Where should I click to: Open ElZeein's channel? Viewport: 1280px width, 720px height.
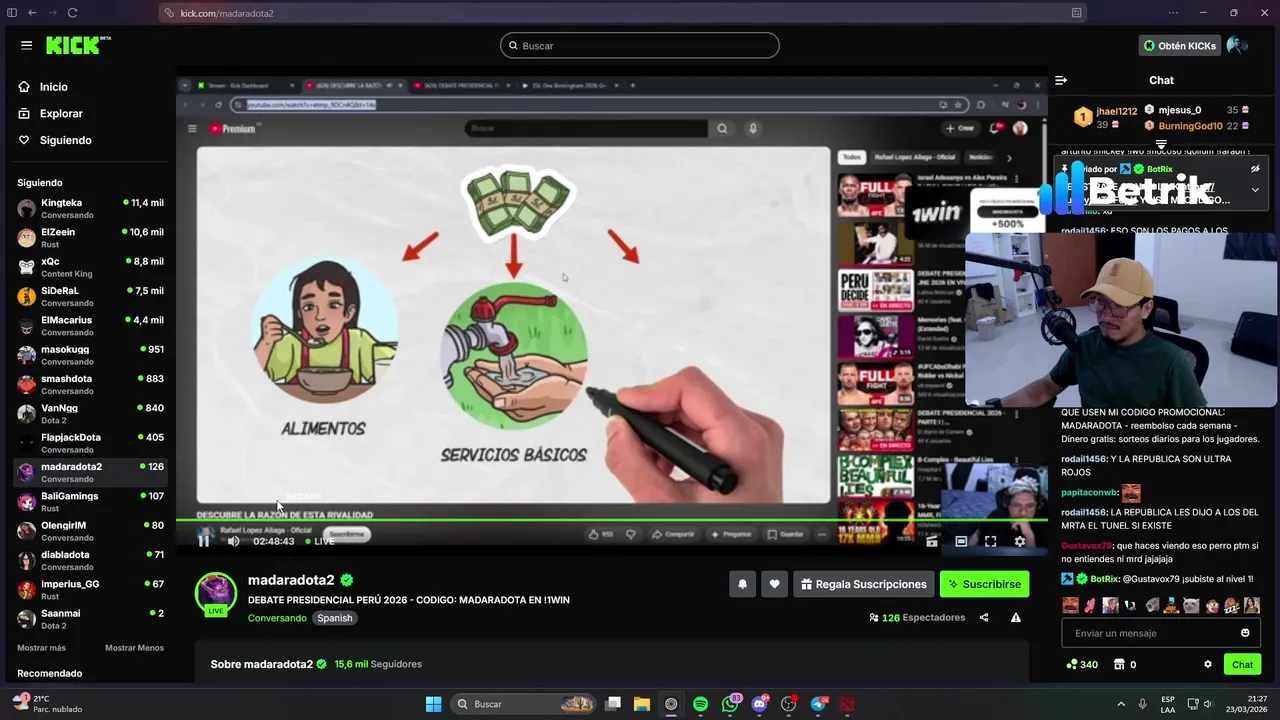(x=90, y=237)
